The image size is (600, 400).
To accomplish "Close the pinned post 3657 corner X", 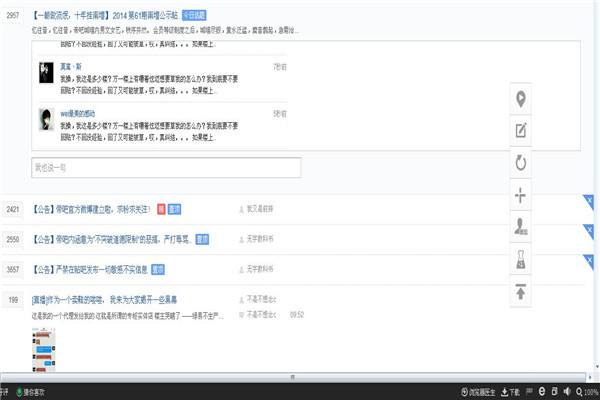I will click(590, 260).
